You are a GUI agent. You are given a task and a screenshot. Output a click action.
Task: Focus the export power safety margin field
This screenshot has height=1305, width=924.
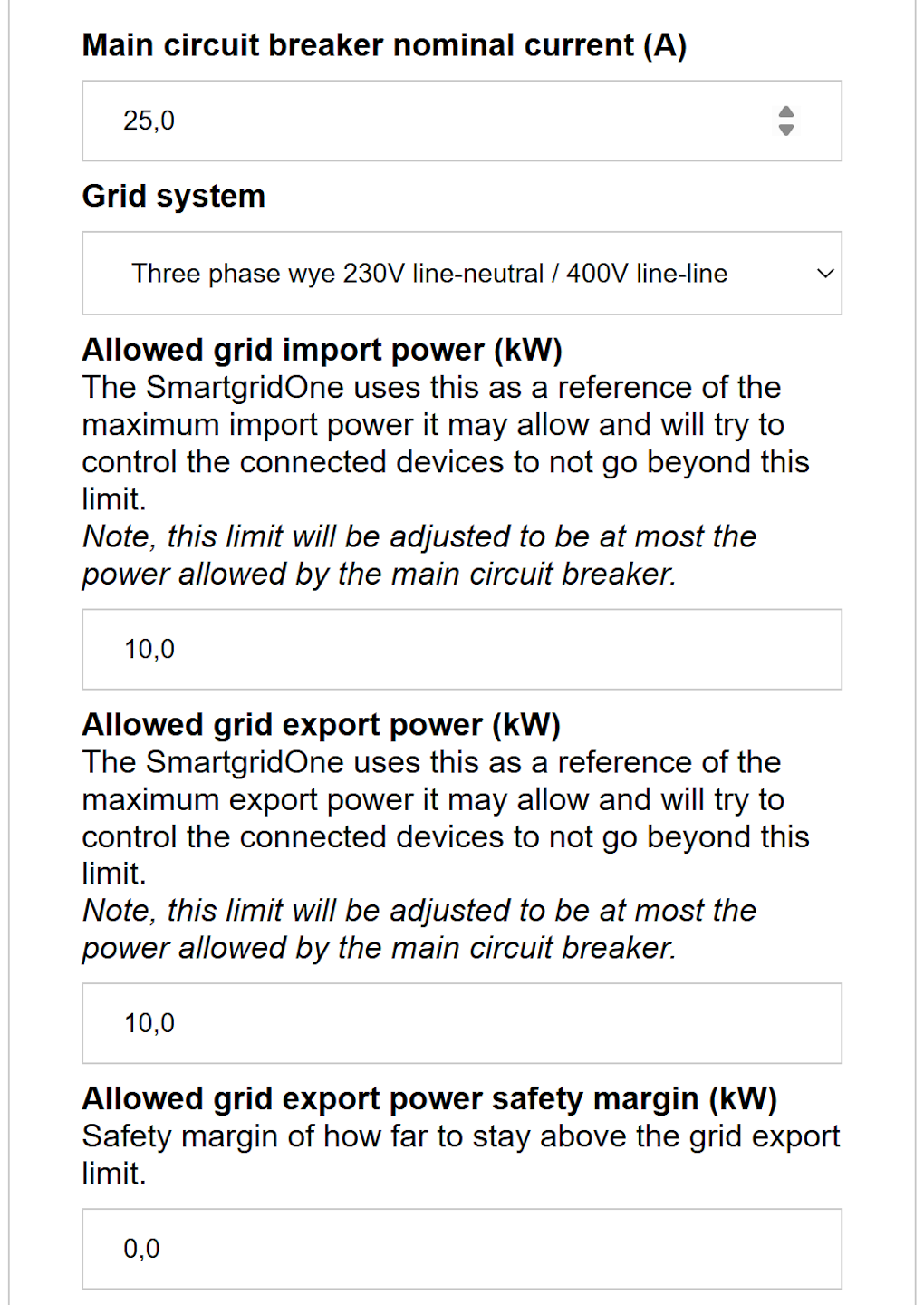pyautogui.click(x=462, y=1248)
